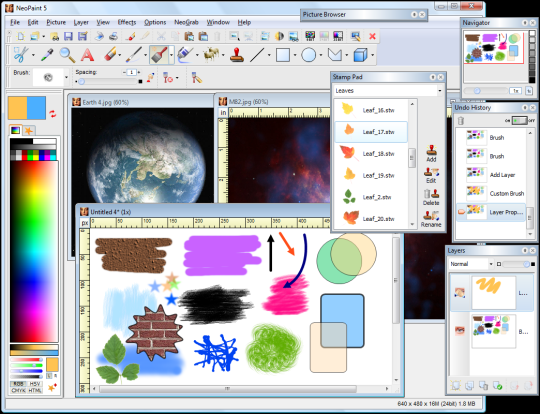Switch to star favorites color tab

(29, 130)
